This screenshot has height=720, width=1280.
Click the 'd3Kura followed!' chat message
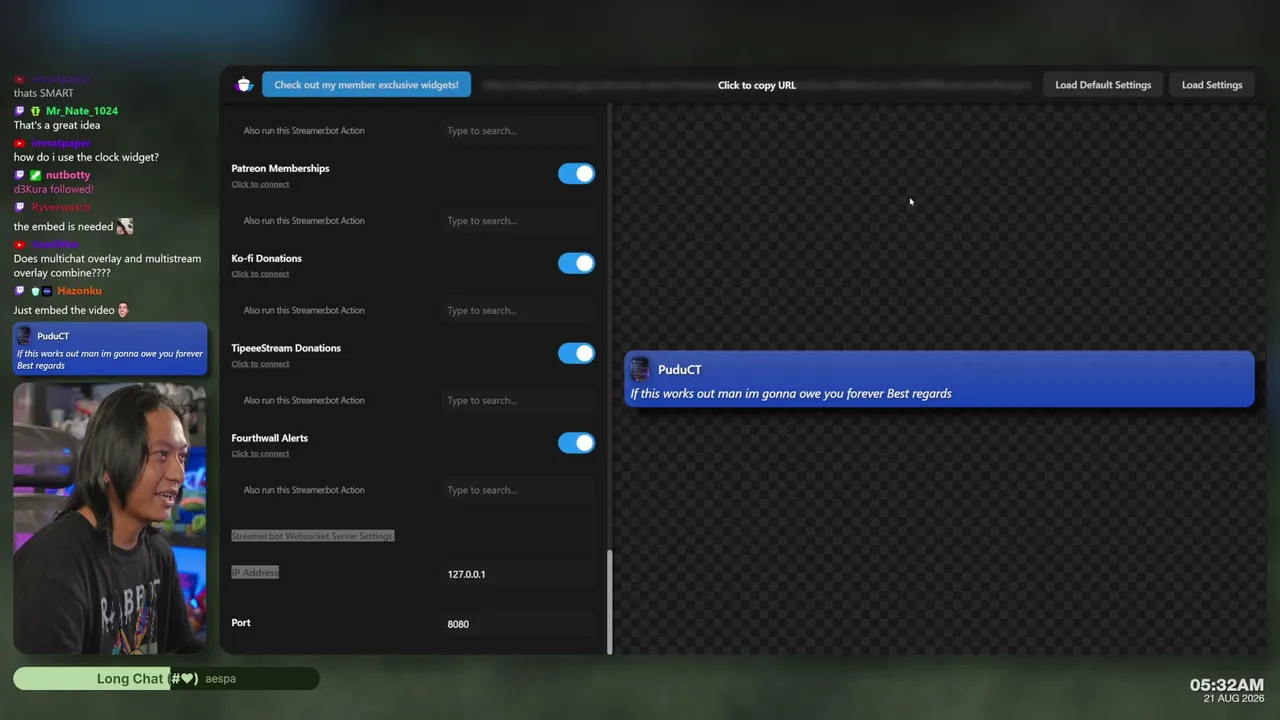(x=53, y=189)
